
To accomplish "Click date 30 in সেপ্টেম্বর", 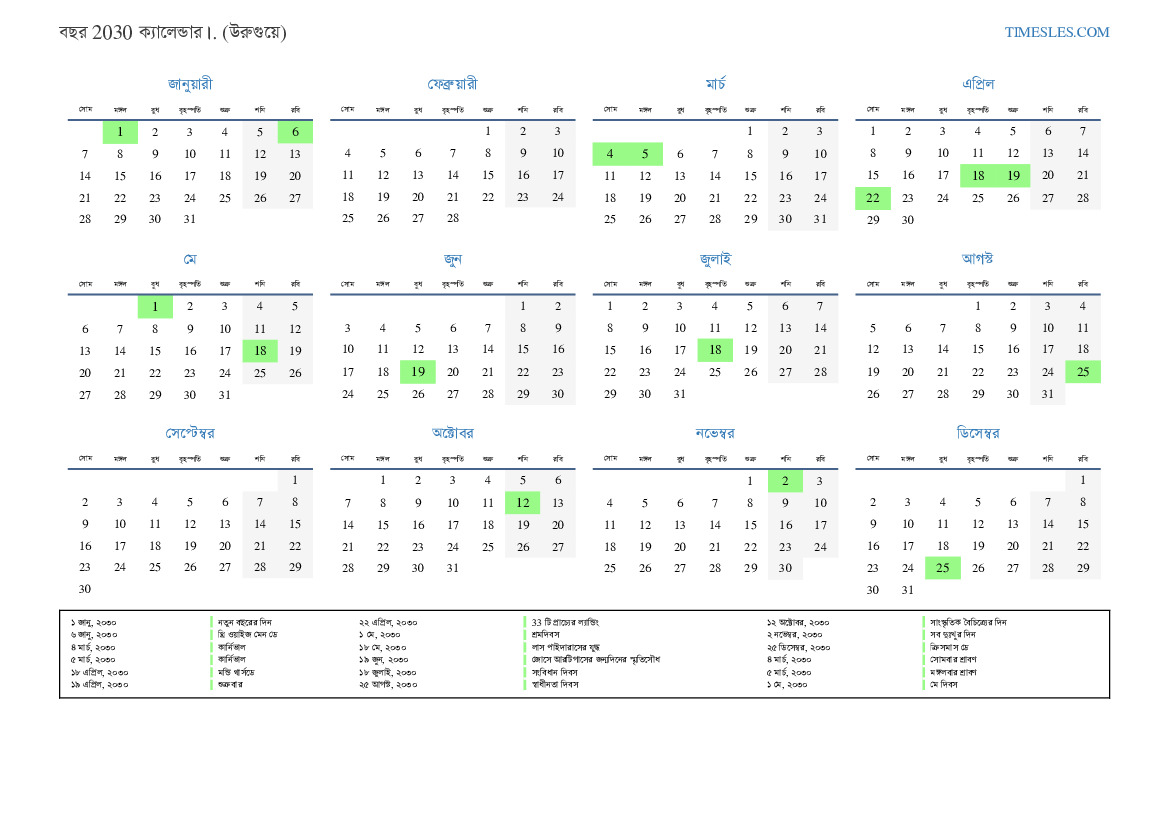I will coord(85,589).
